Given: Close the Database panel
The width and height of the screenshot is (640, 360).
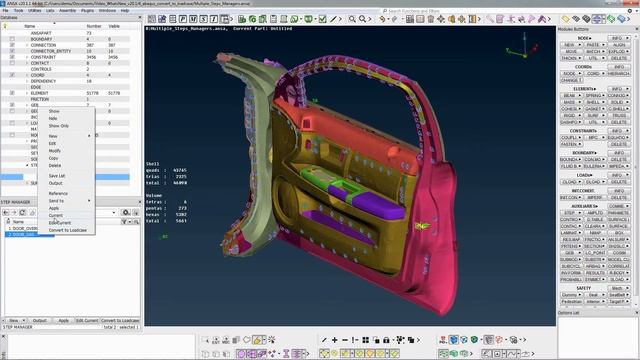Looking at the screenshot, I should point(140,18).
